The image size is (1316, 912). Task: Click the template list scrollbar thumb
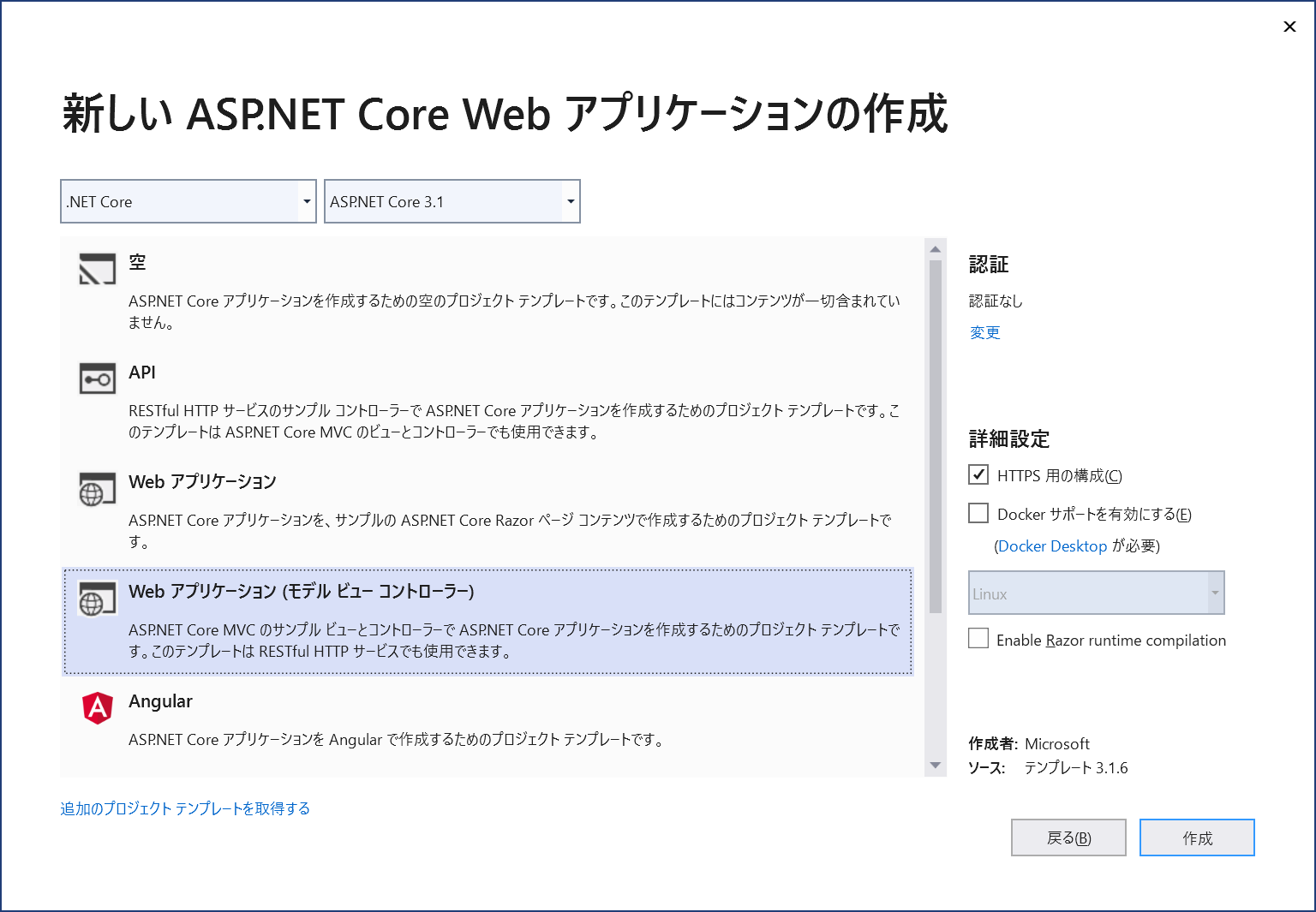[x=936, y=437]
